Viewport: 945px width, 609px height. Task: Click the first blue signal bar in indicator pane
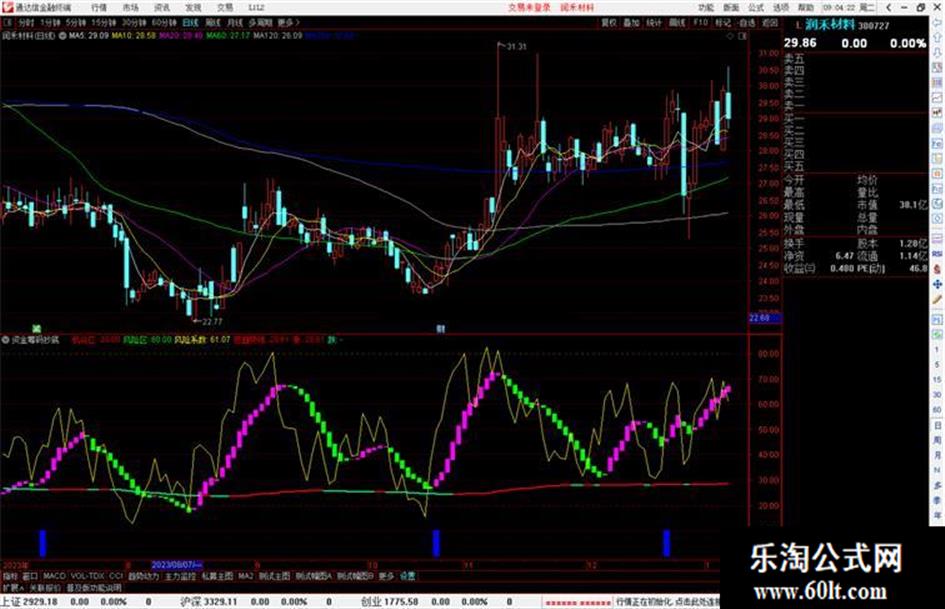[43, 543]
